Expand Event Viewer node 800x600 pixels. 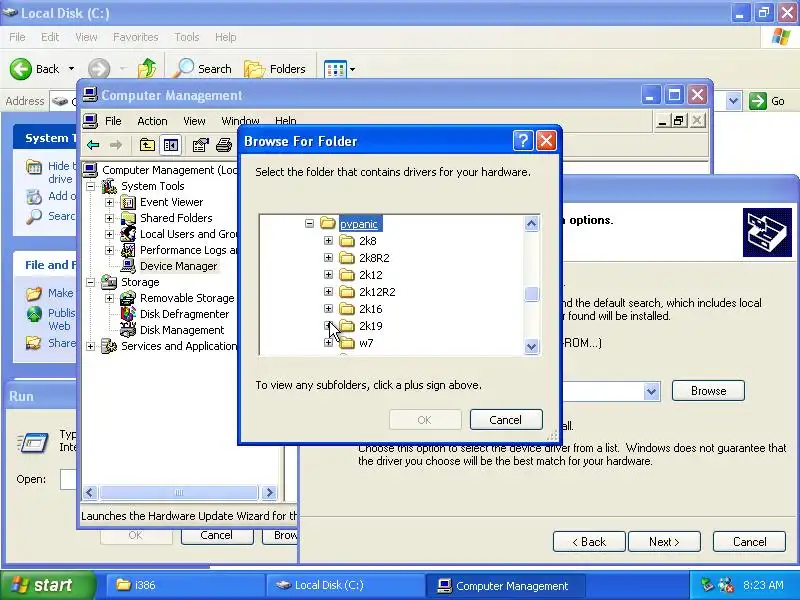109,203
